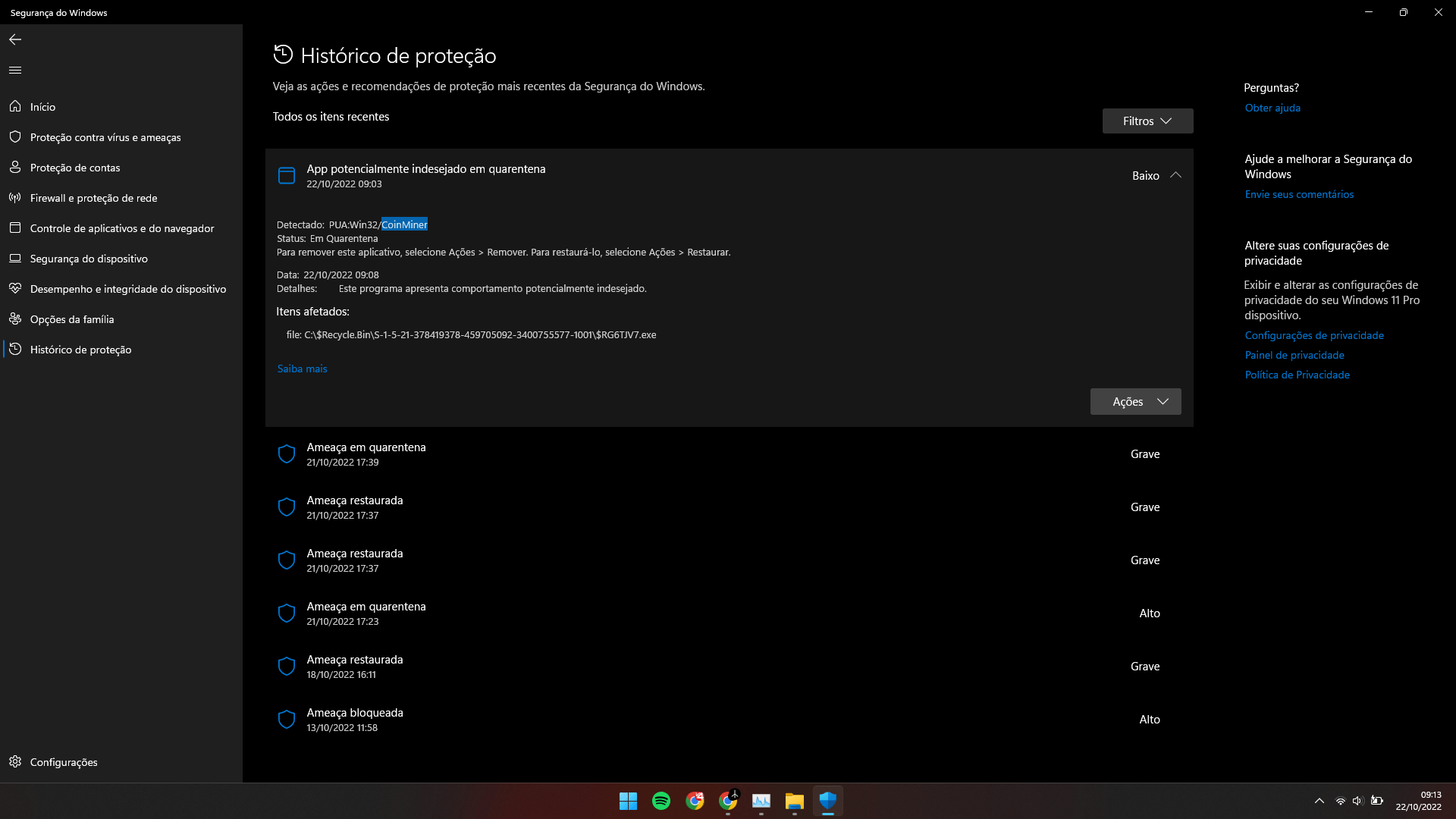The image size is (1456, 819).
Task: Toggle the hamburger navigation menu
Action: (x=15, y=70)
